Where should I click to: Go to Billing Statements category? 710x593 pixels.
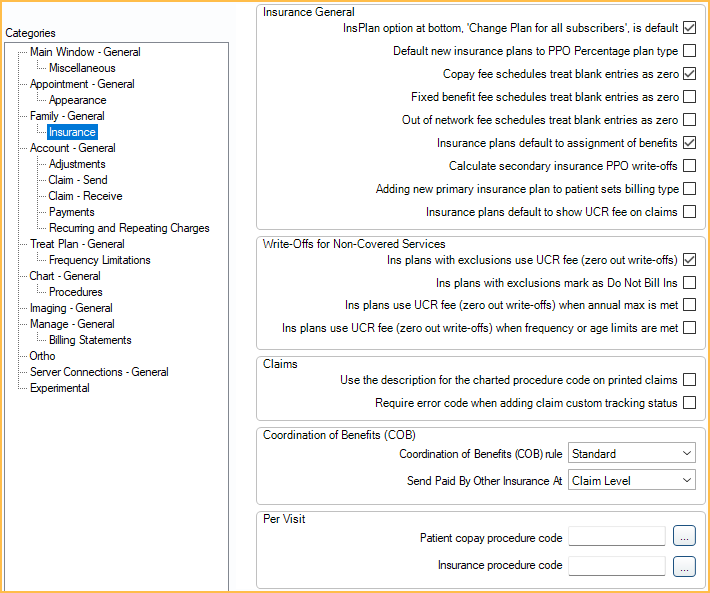pos(90,340)
